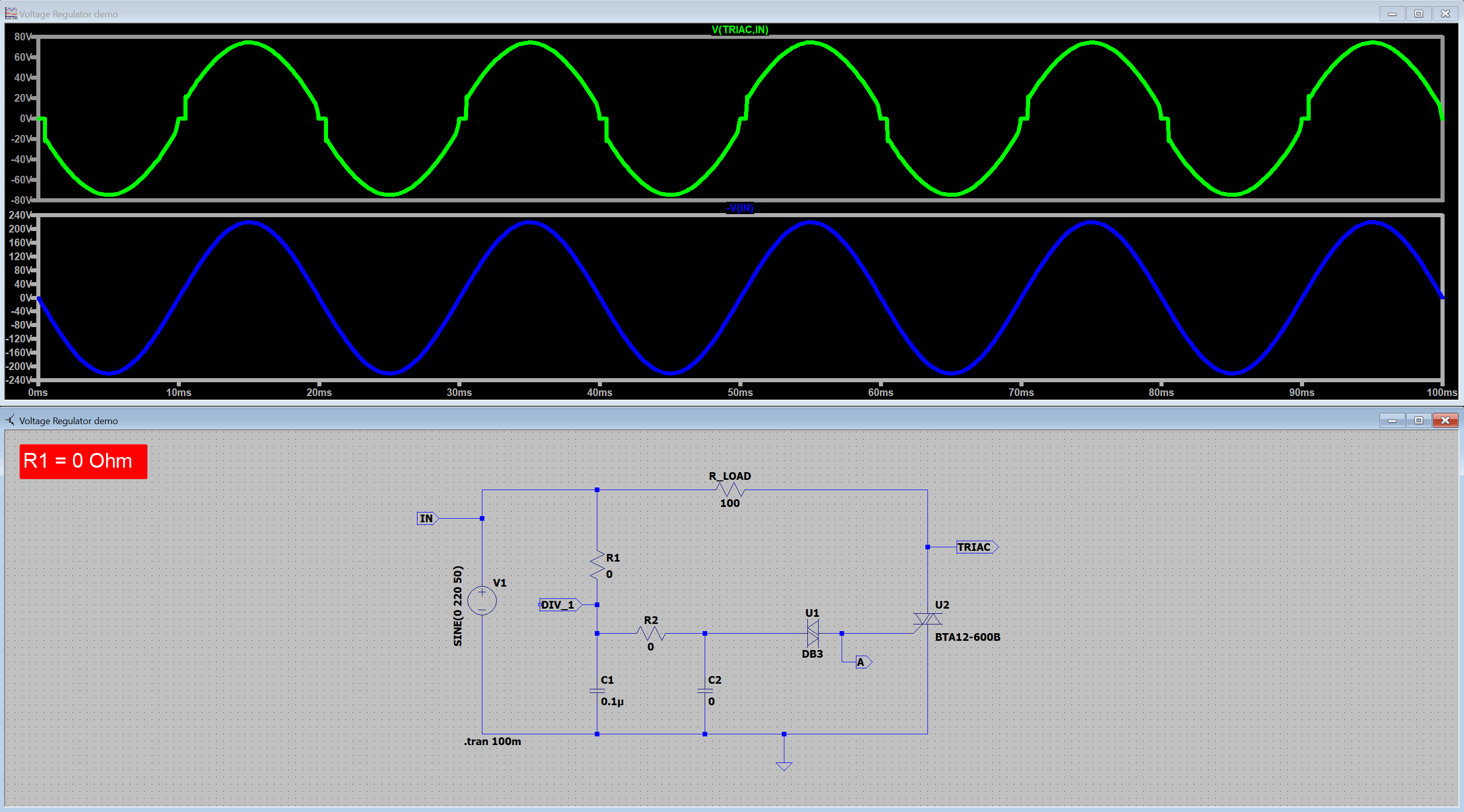
Task: Click the 100 value of R_LOAD
Action: pyautogui.click(x=730, y=503)
